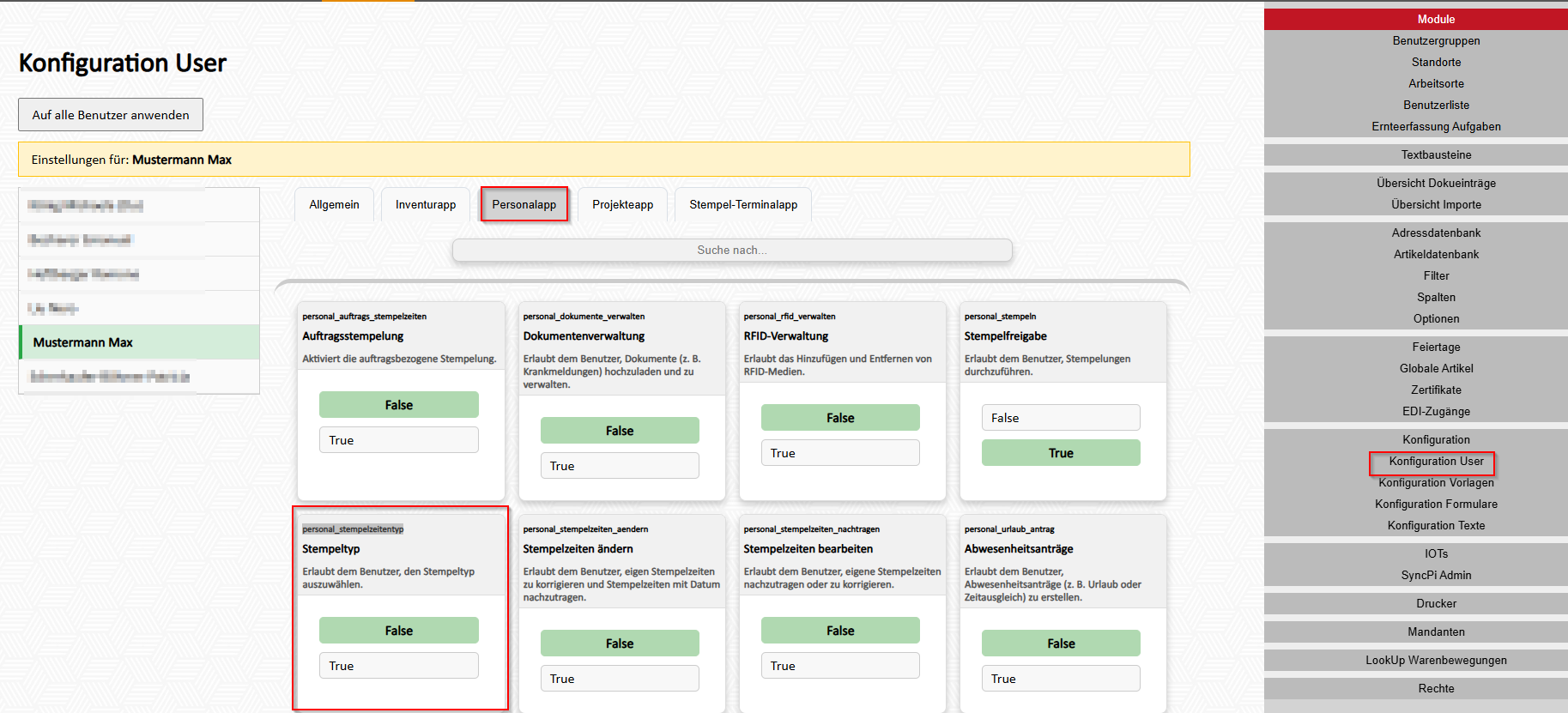
Task: Click the Auf alle Benutzer anwenden button
Action: pyautogui.click(x=111, y=115)
